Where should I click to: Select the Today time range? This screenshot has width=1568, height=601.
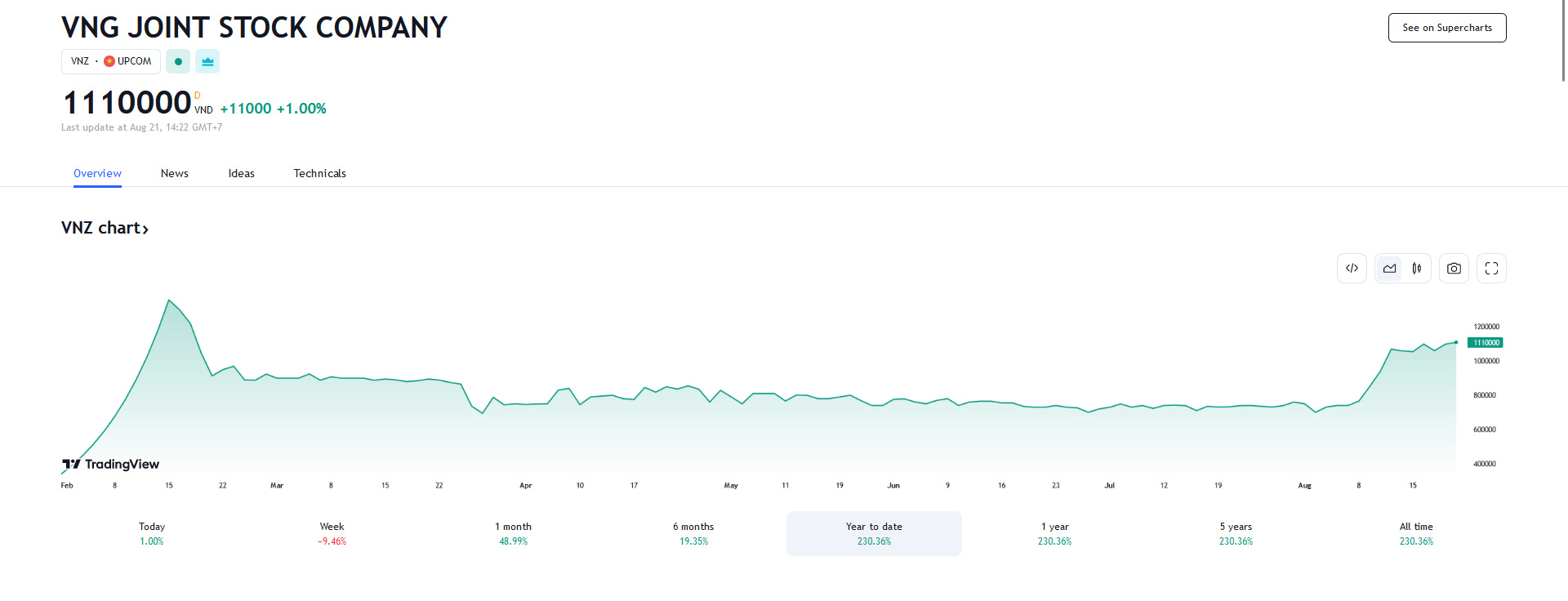tap(152, 533)
